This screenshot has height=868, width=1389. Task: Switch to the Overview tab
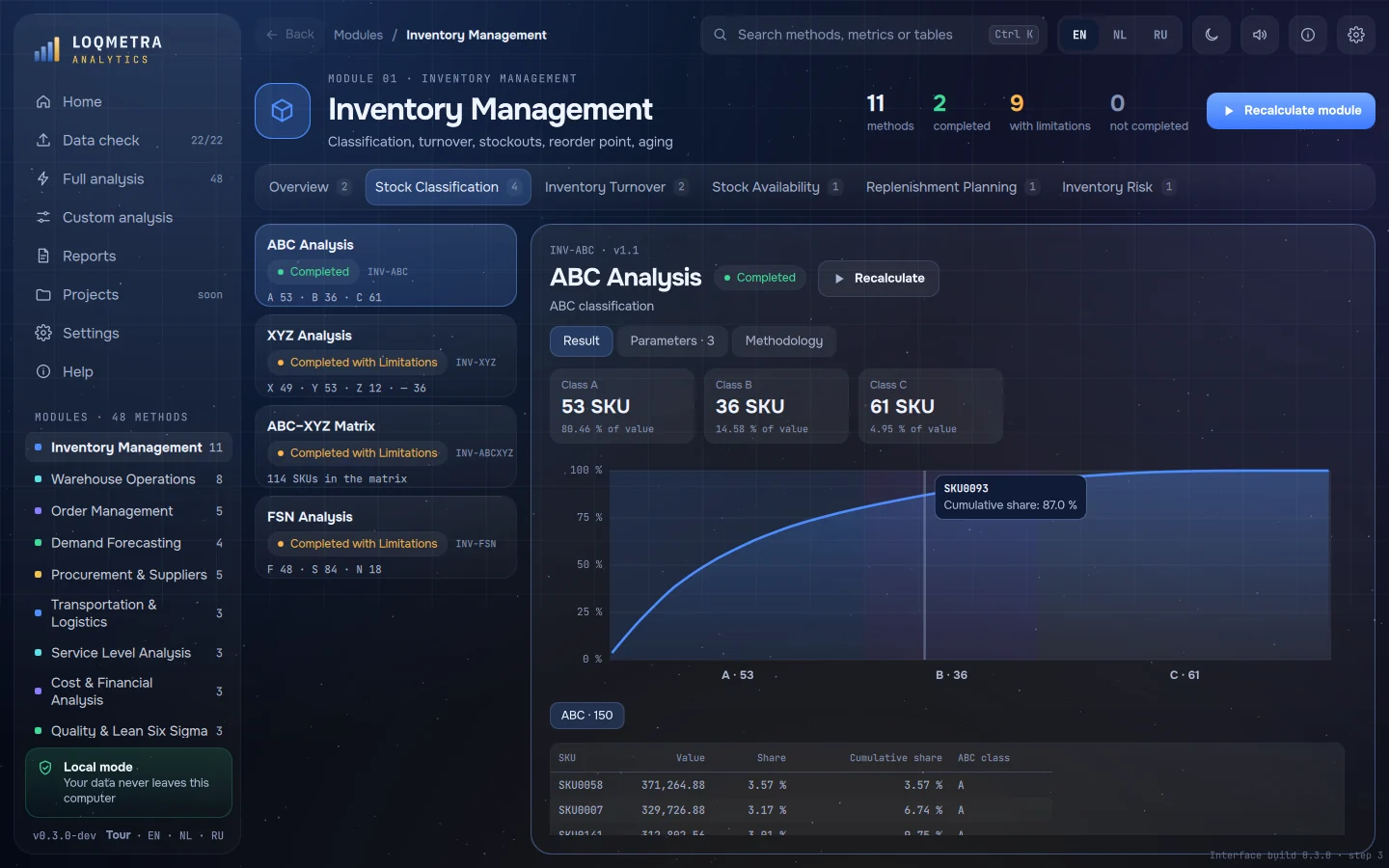coord(309,187)
